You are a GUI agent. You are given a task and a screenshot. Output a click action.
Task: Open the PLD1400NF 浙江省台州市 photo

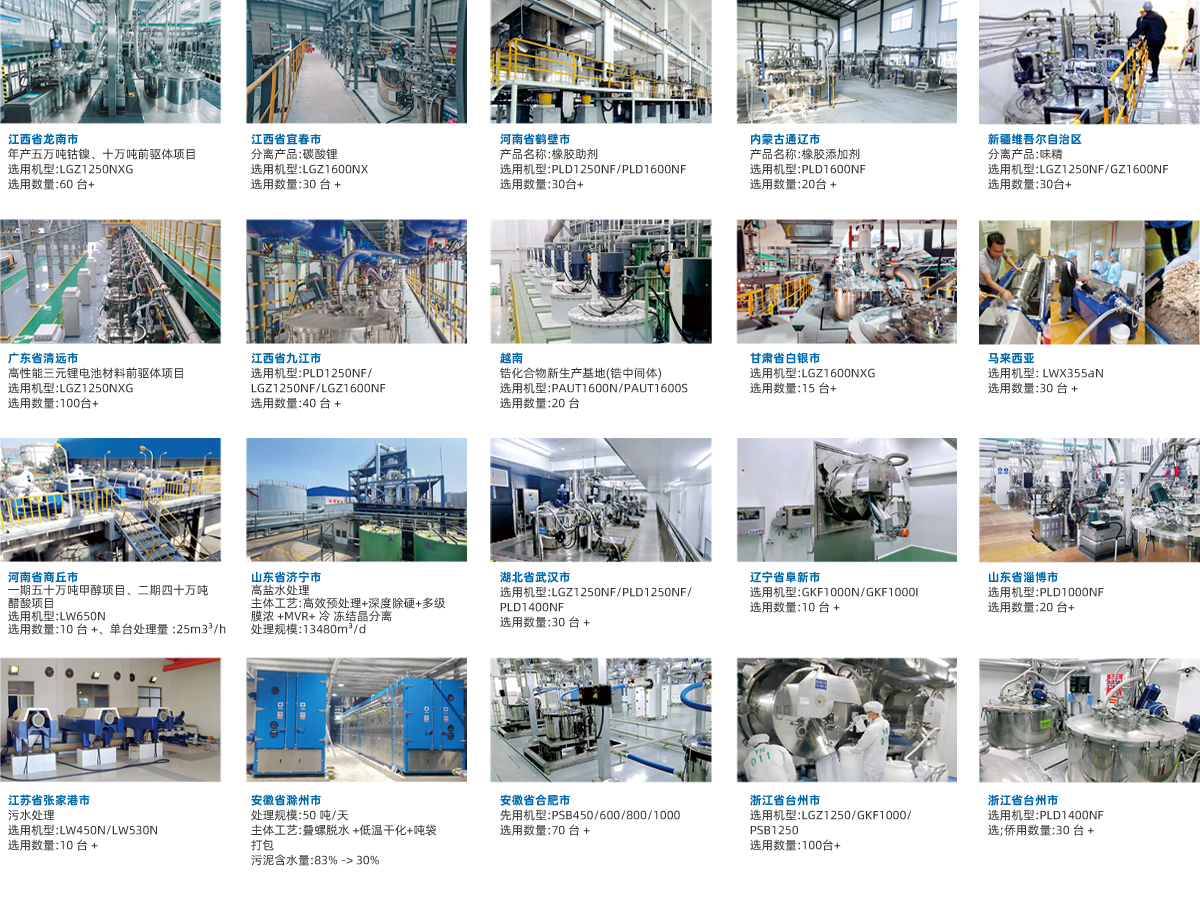click(1089, 720)
